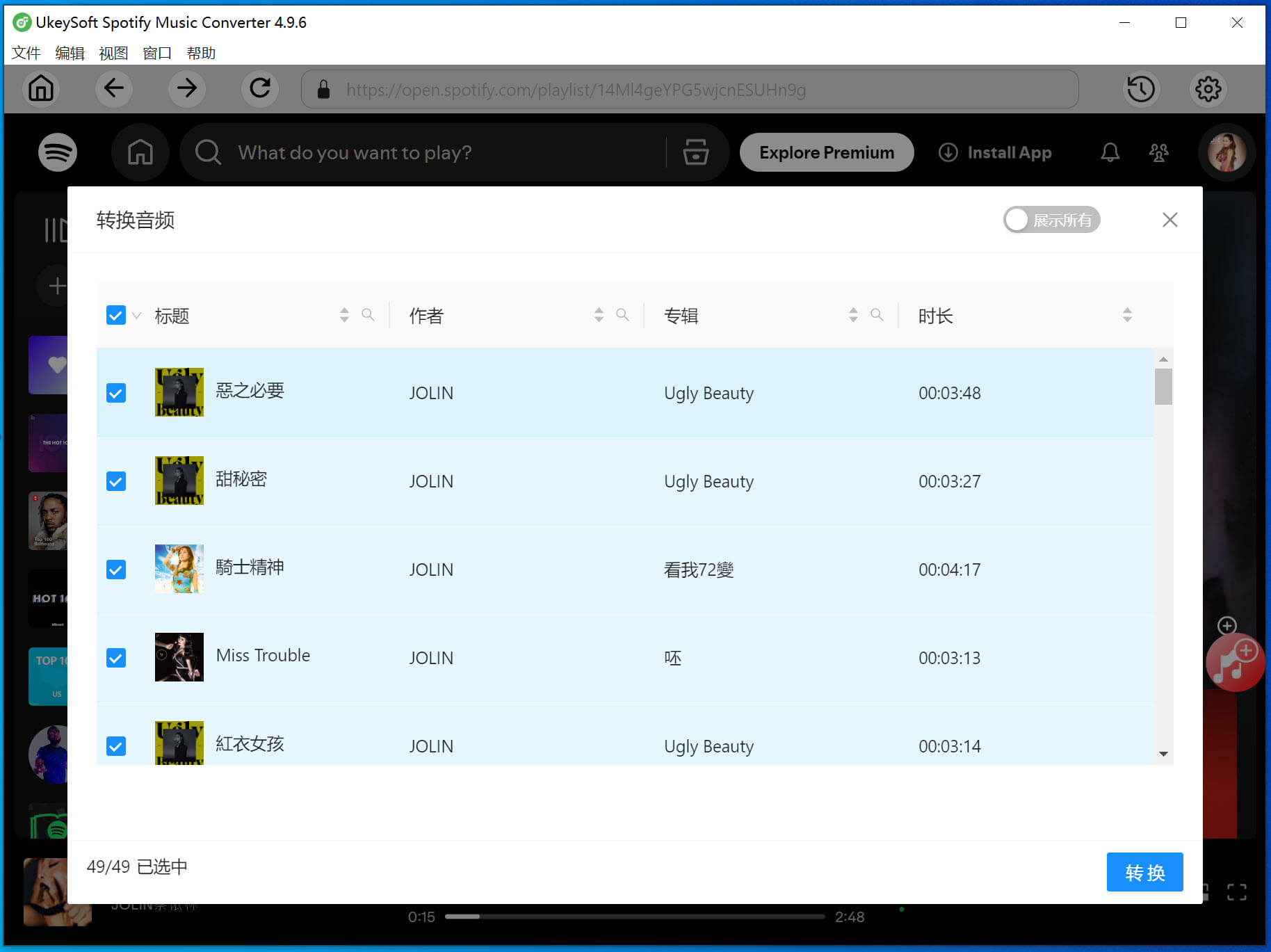The image size is (1271, 952).
Task: Uncheck the 甜秘密 track
Action: tap(116, 481)
